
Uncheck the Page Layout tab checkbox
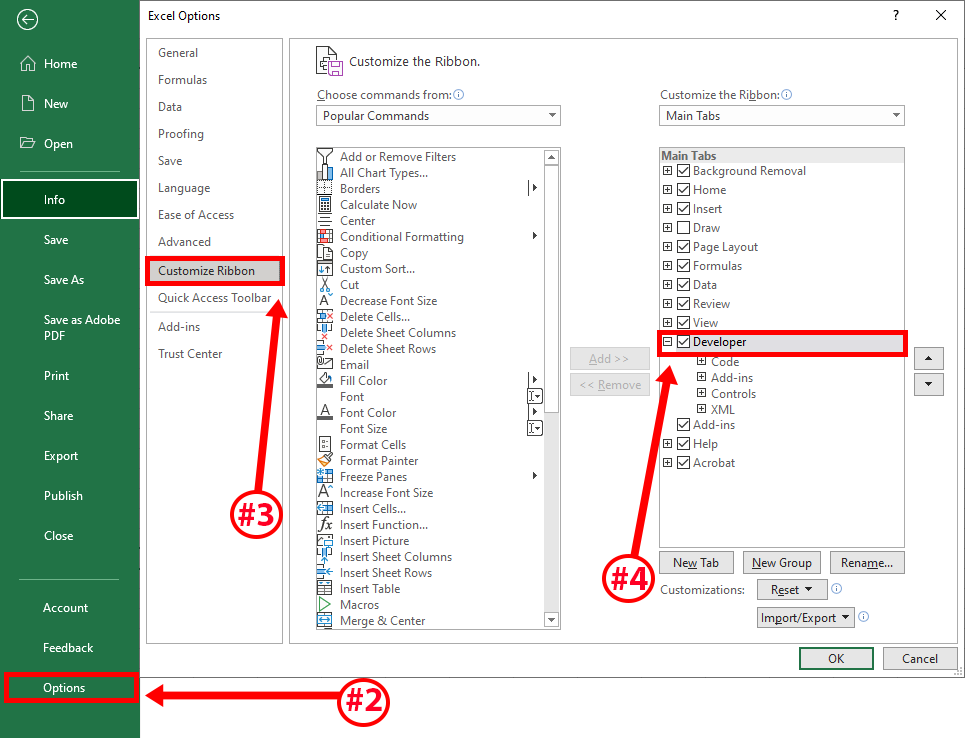[683, 247]
